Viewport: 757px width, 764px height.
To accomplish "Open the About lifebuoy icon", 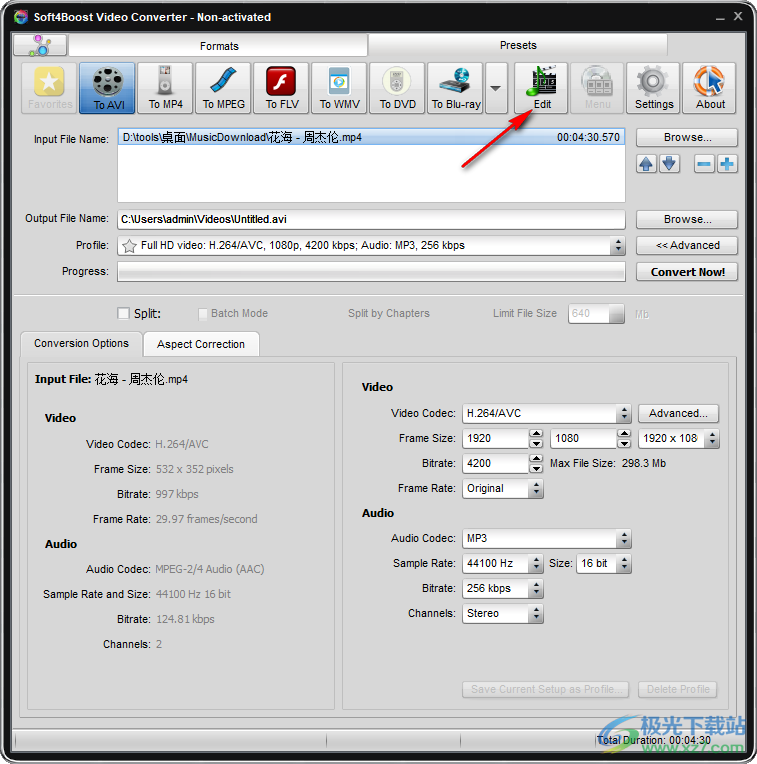I will pyautogui.click(x=709, y=88).
